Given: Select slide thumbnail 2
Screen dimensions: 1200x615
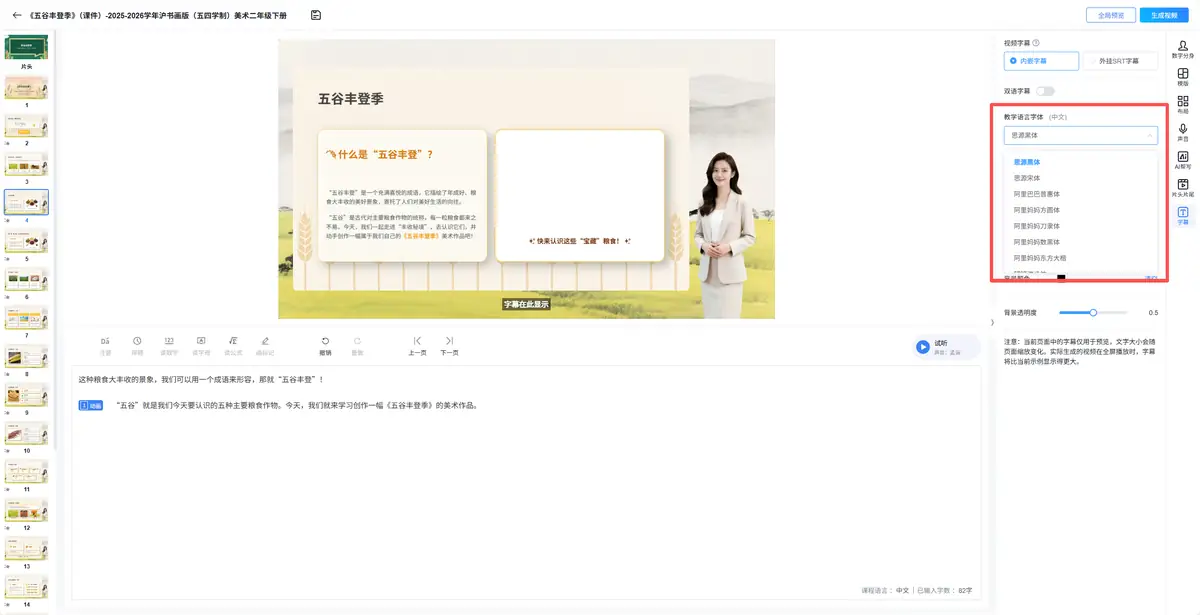Looking at the screenshot, I should pyautogui.click(x=26, y=125).
